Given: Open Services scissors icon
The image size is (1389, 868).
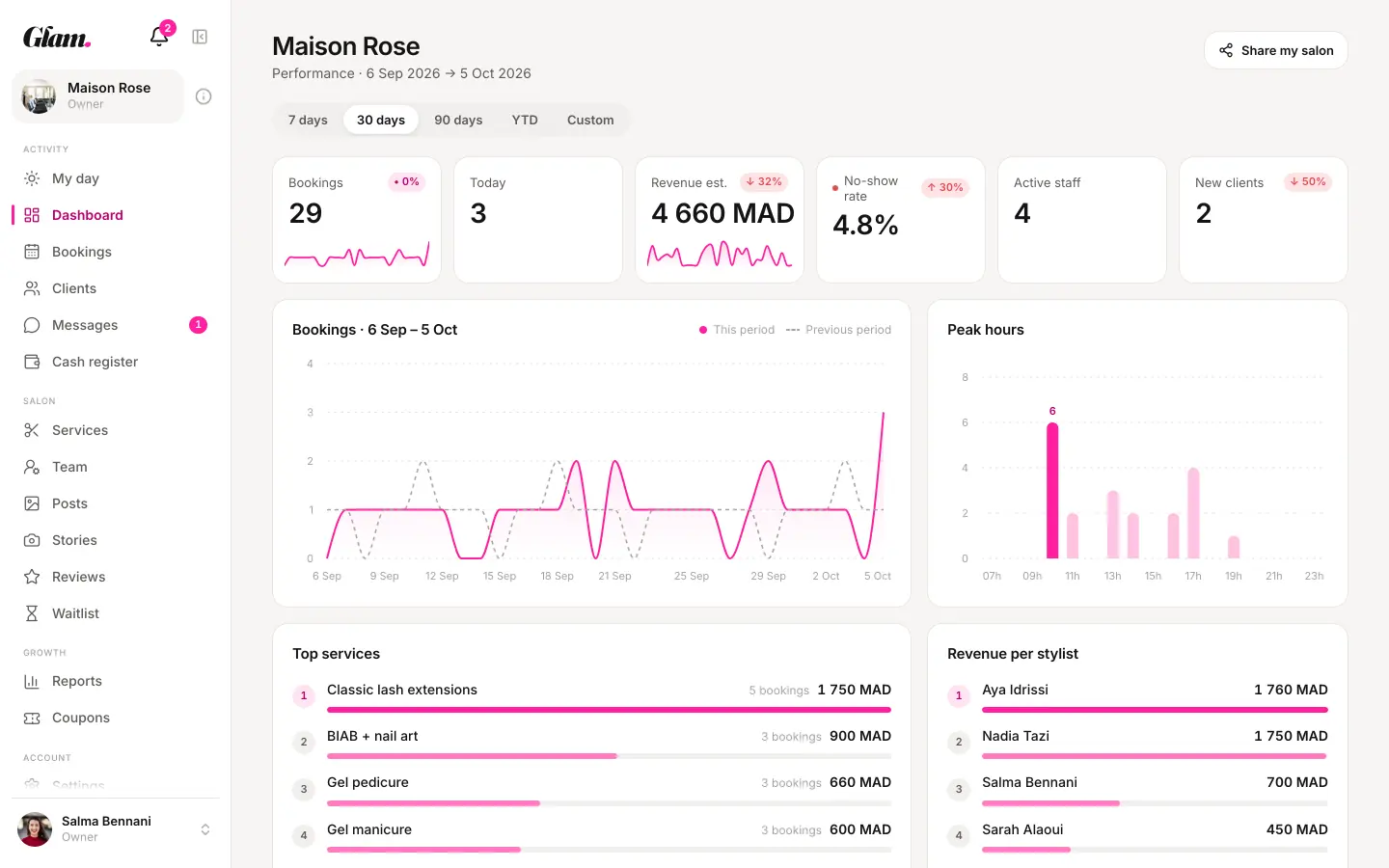Looking at the screenshot, I should click(32, 430).
